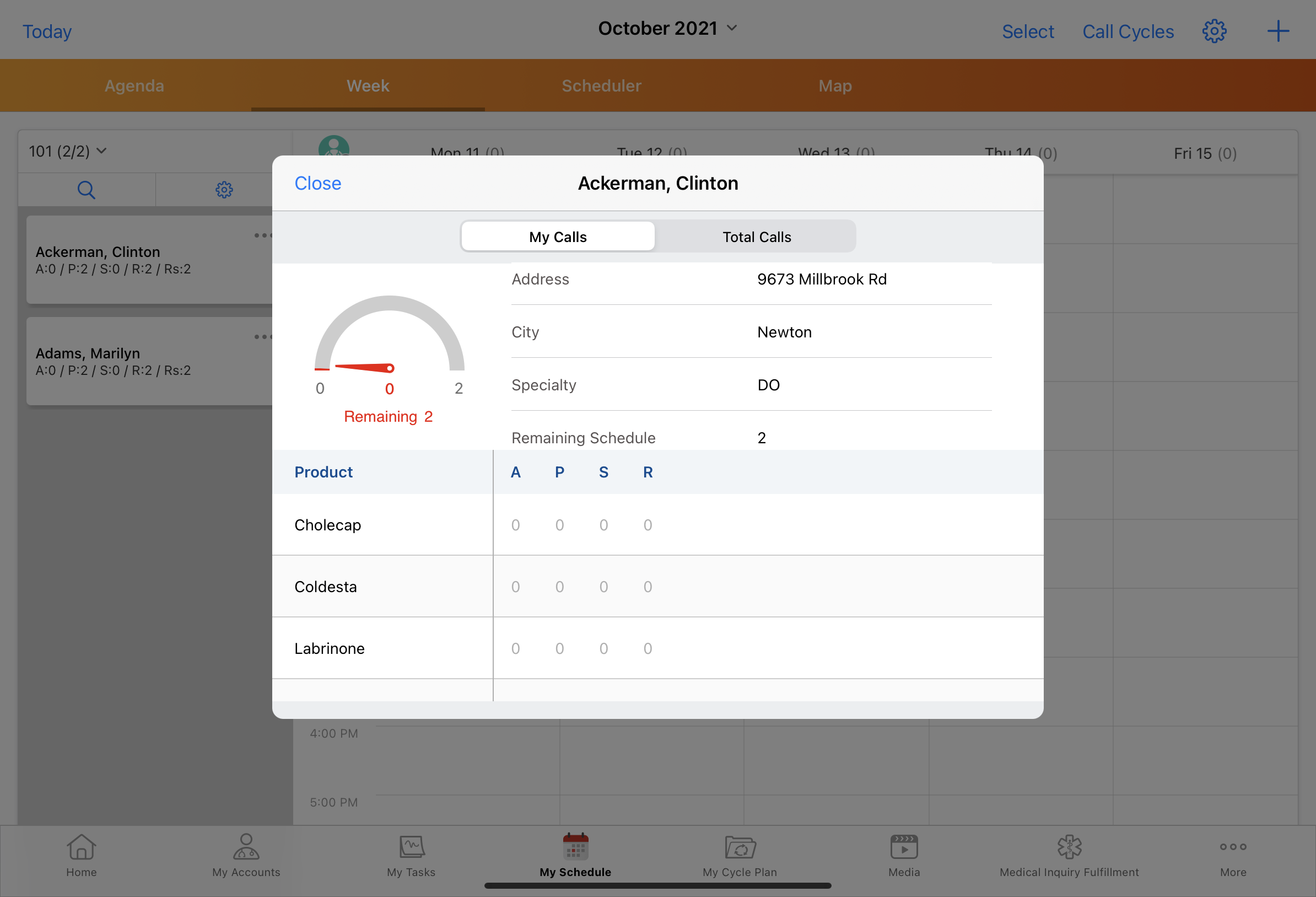Open My Tasks icon
This screenshot has width=1316, height=897.
pos(411,847)
